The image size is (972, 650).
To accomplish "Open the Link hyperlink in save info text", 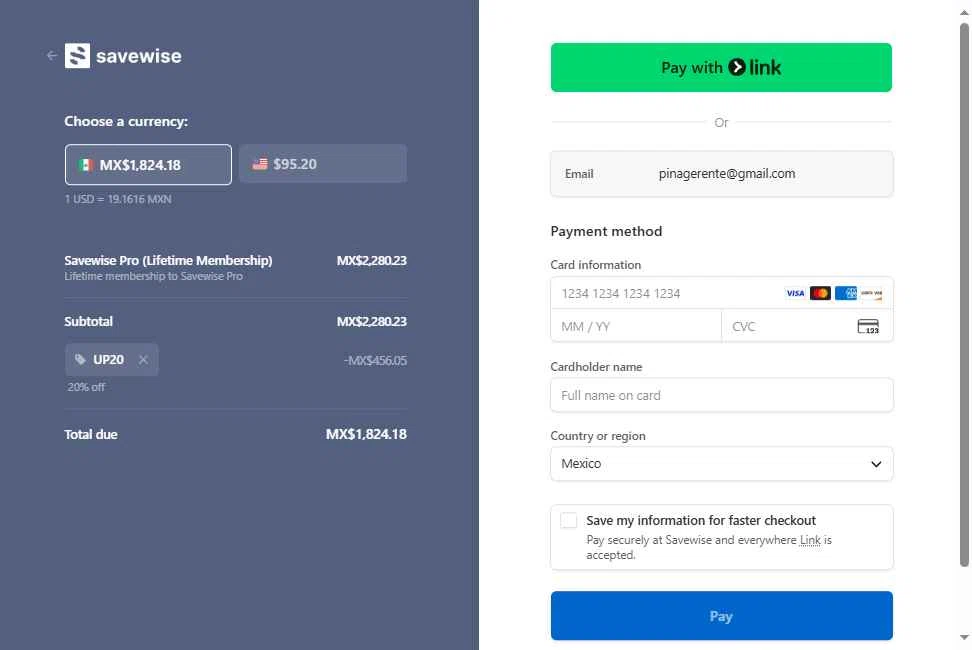I will 810,540.
